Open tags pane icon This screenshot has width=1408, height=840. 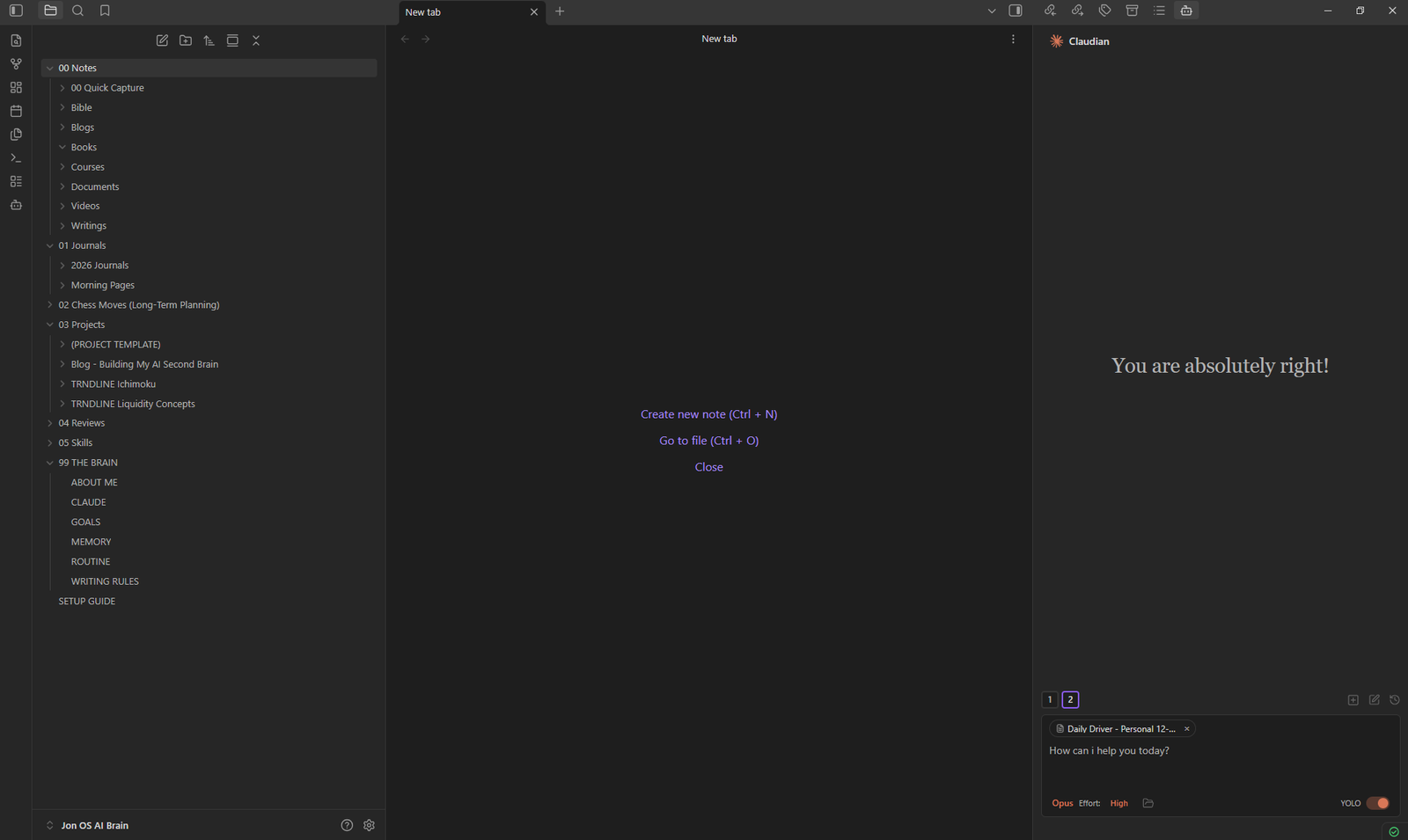coord(1104,11)
